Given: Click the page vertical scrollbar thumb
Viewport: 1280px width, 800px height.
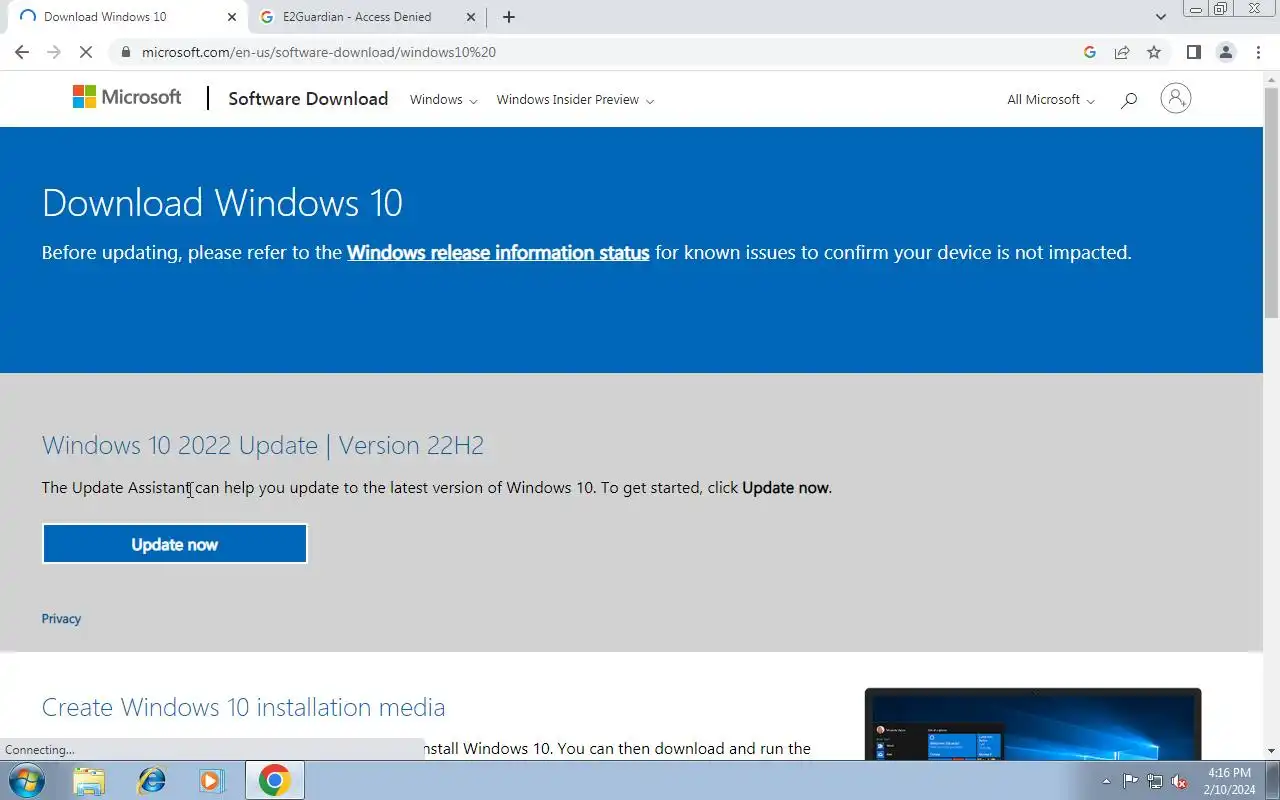Looking at the screenshot, I should tap(1271, 203).
